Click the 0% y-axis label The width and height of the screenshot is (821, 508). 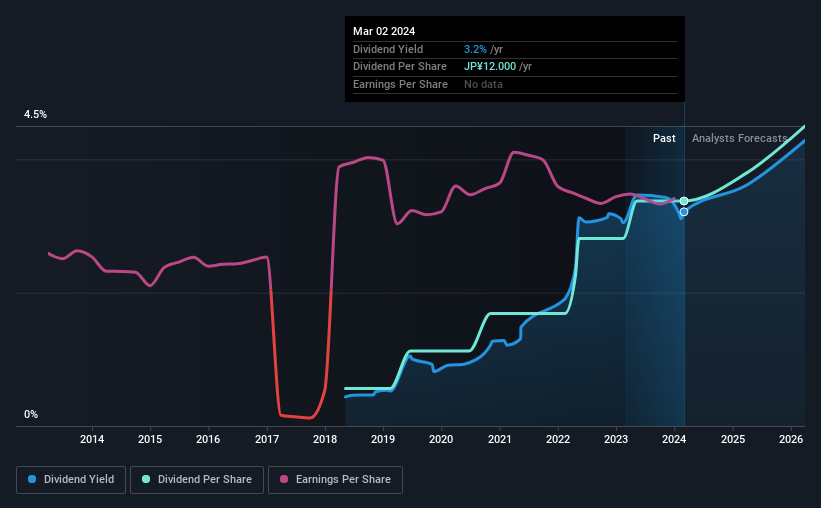[31, 414]
